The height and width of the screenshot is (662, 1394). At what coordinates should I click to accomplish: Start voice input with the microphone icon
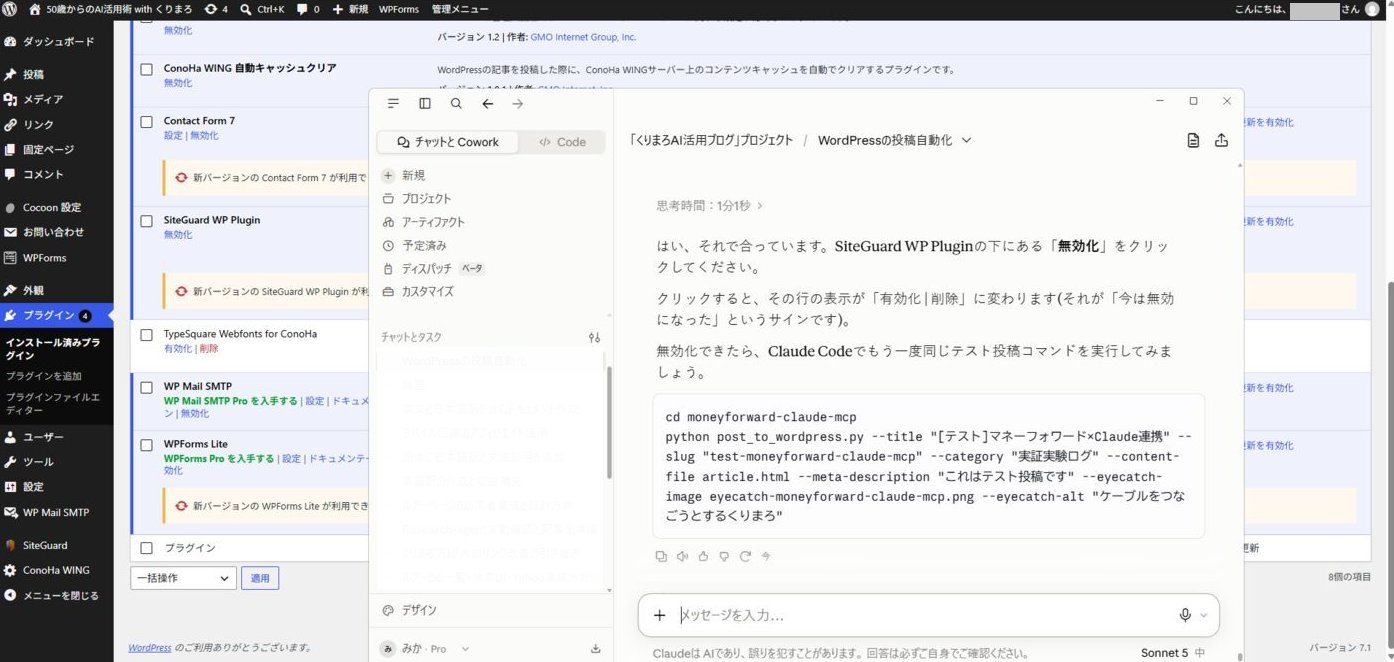tap(1185, 615)
